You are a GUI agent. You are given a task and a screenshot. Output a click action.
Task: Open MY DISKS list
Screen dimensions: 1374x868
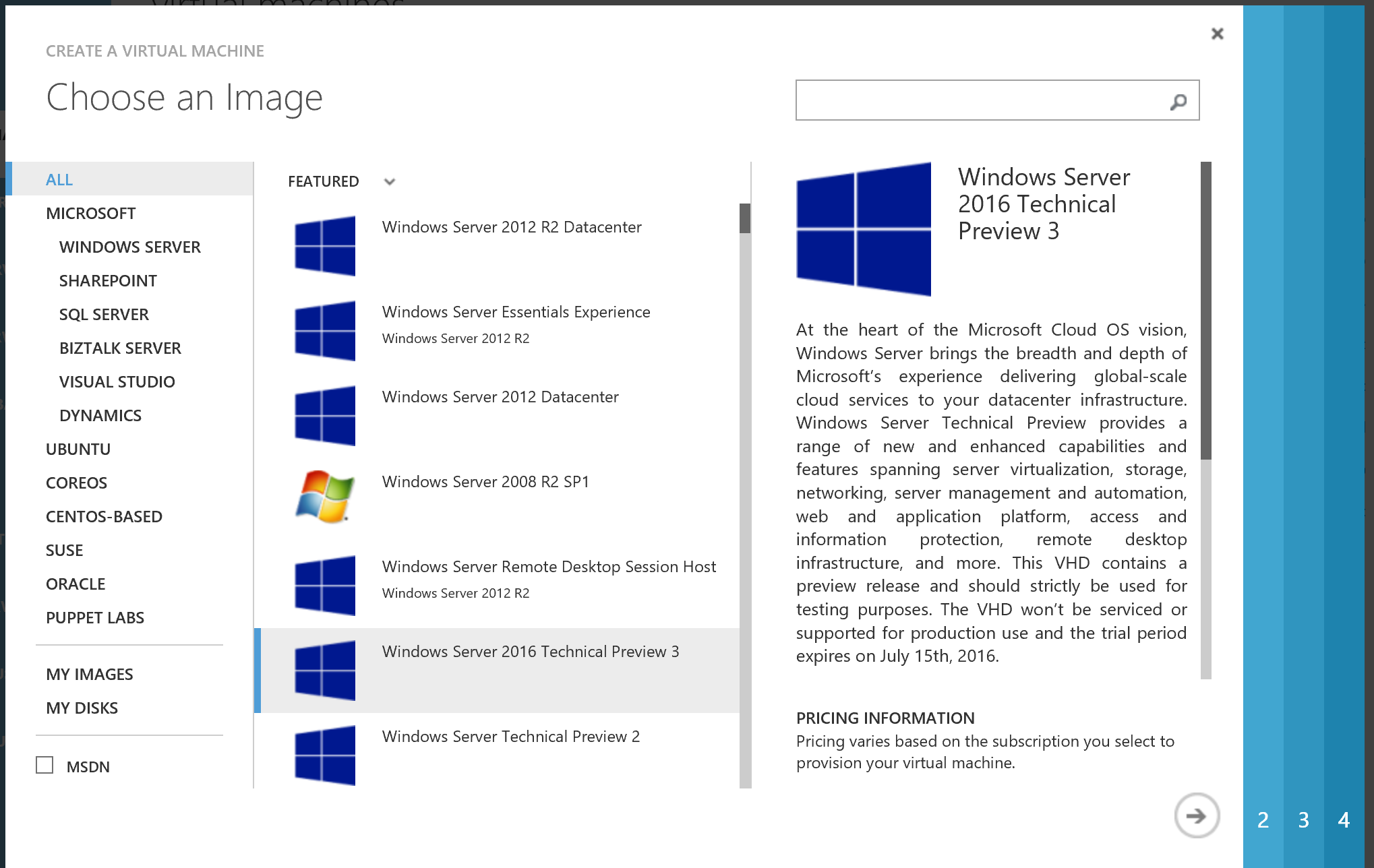point(82,708)
